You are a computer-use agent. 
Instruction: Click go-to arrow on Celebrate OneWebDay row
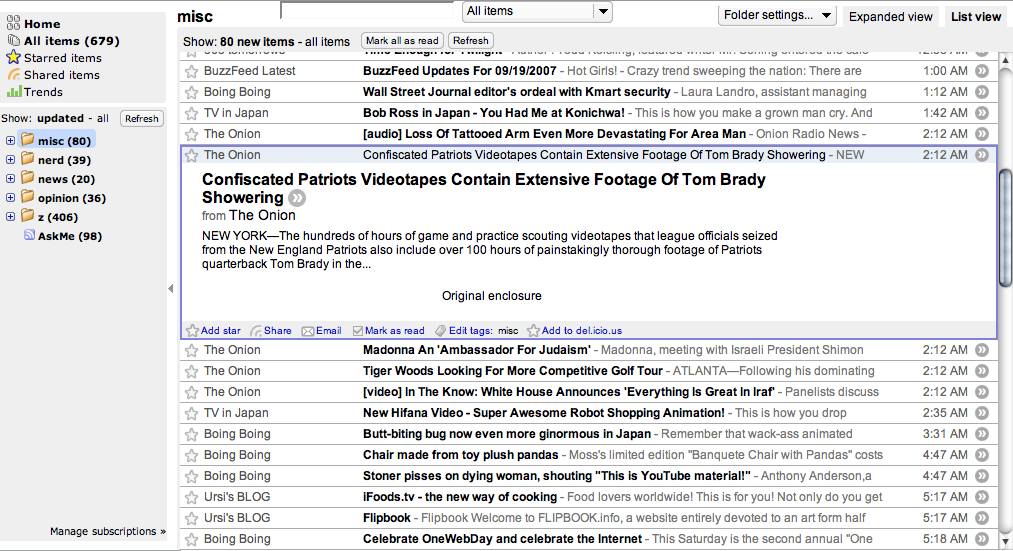click(982, 539)
